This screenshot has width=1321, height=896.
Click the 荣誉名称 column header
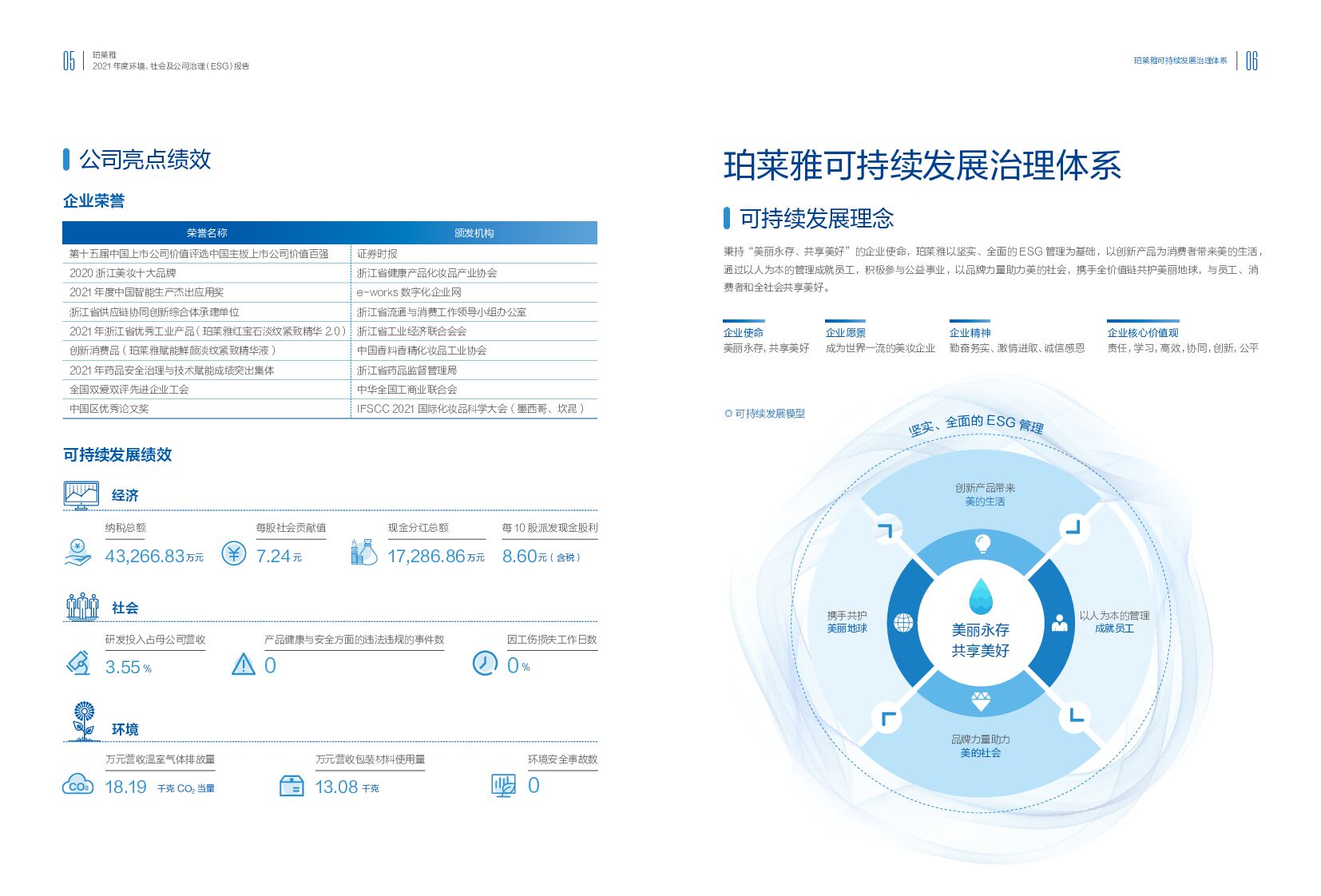(207, 233)
